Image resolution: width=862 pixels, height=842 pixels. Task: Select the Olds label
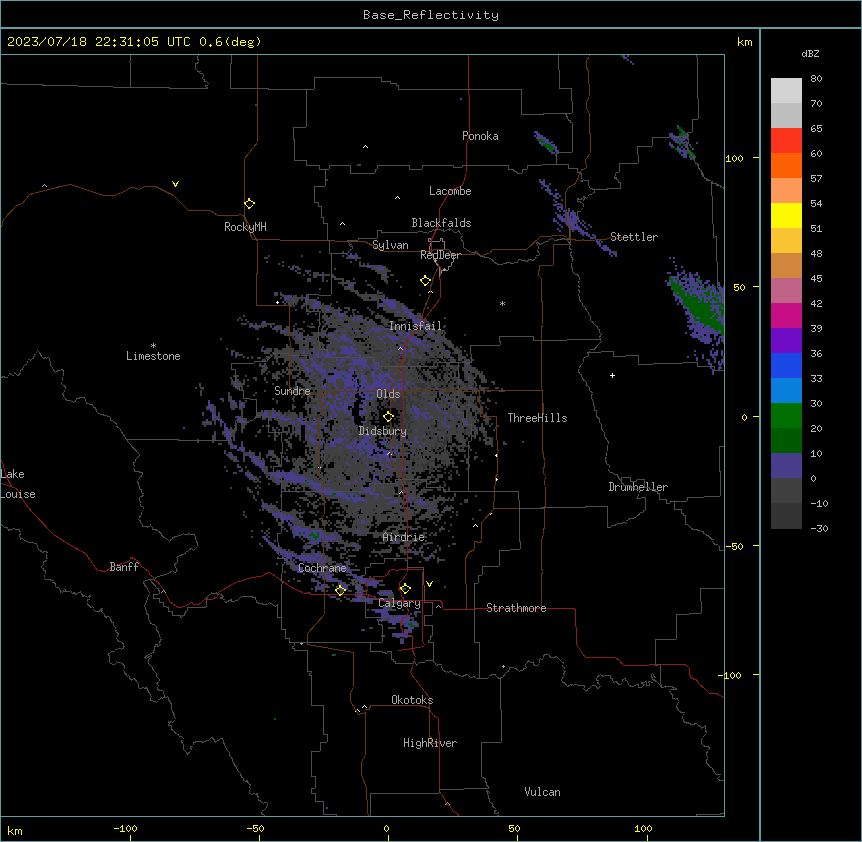388,394
